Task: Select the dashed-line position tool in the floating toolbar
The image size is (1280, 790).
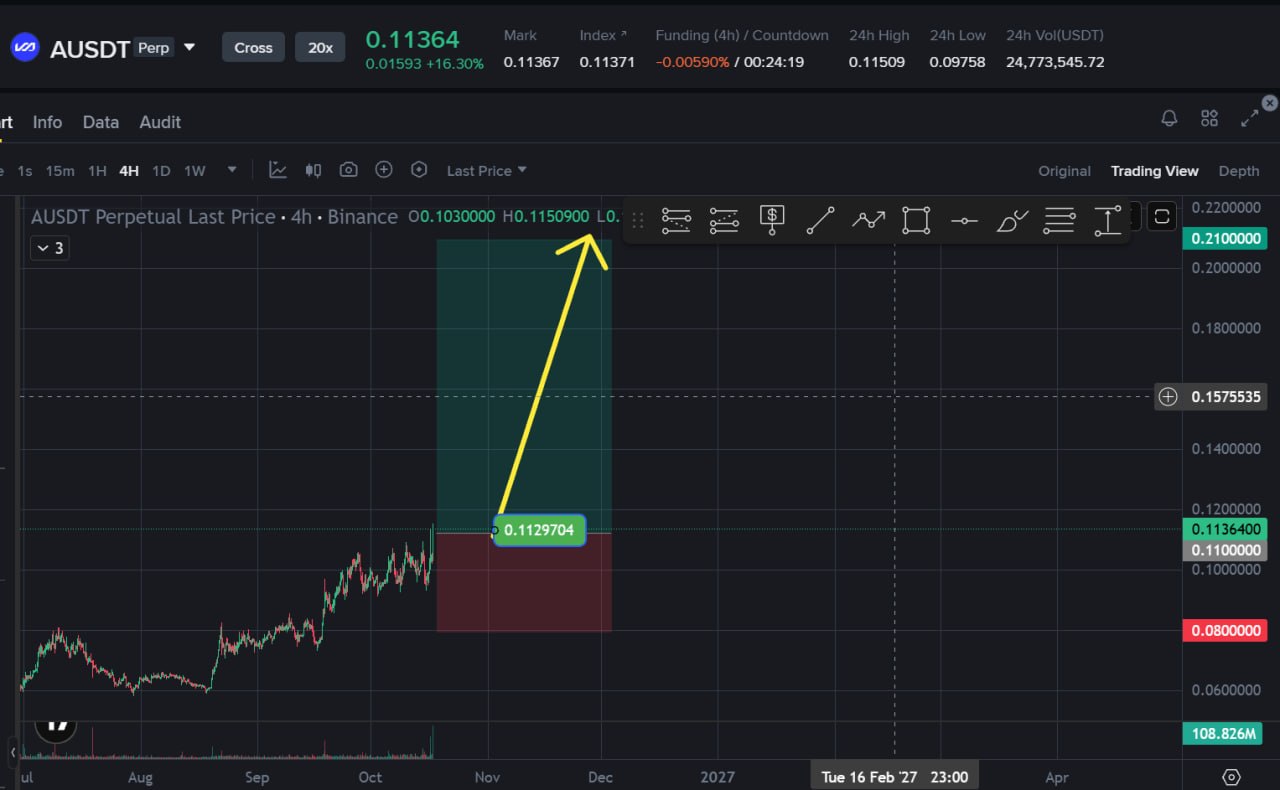Action: point(724,220)
